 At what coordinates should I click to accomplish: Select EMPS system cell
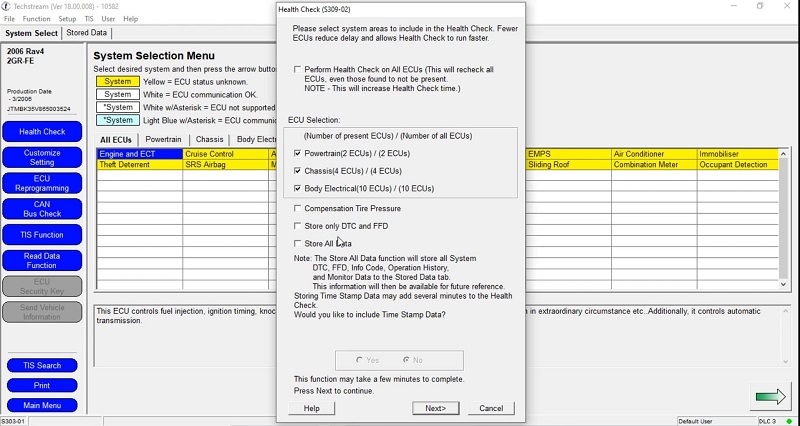[568, 154]
